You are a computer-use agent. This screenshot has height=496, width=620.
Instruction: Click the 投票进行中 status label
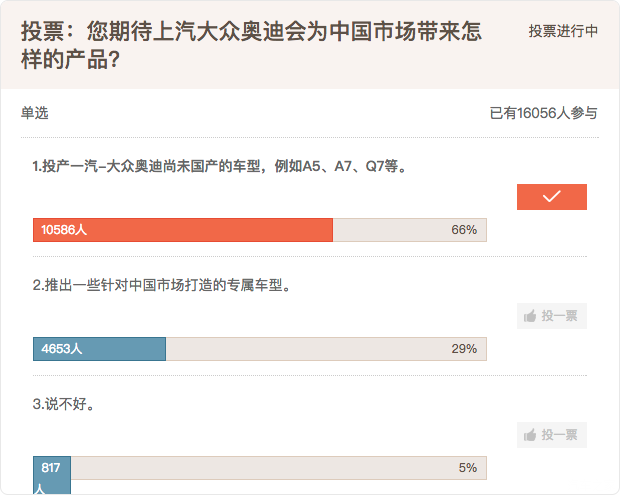[563, 31]
